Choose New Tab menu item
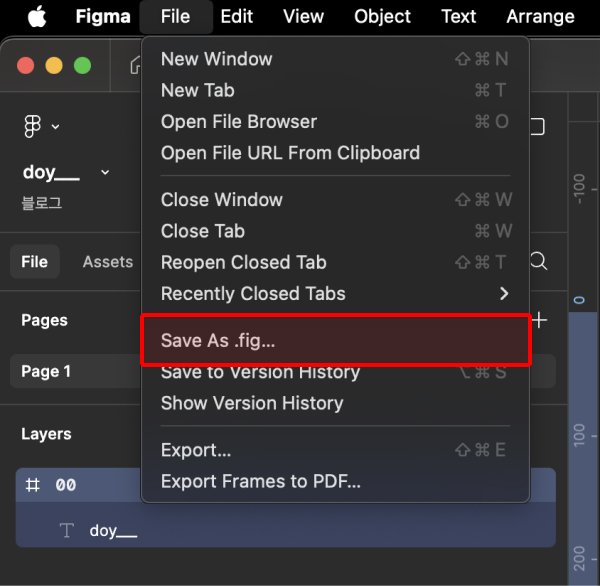Screen dimensions: 600x586 coord(336,91)
